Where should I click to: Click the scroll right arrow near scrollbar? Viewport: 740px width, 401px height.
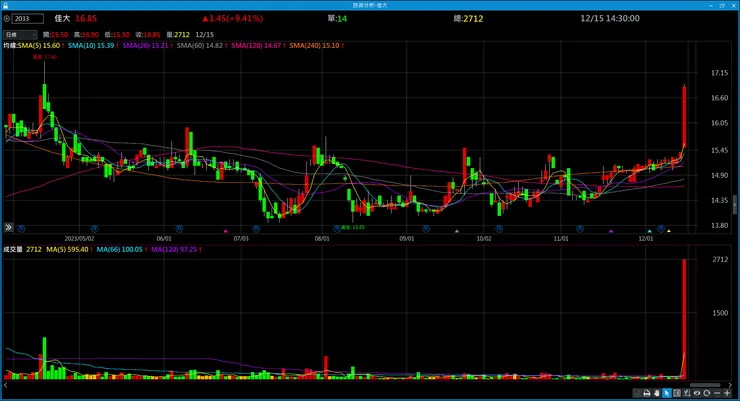pos(731,385)
